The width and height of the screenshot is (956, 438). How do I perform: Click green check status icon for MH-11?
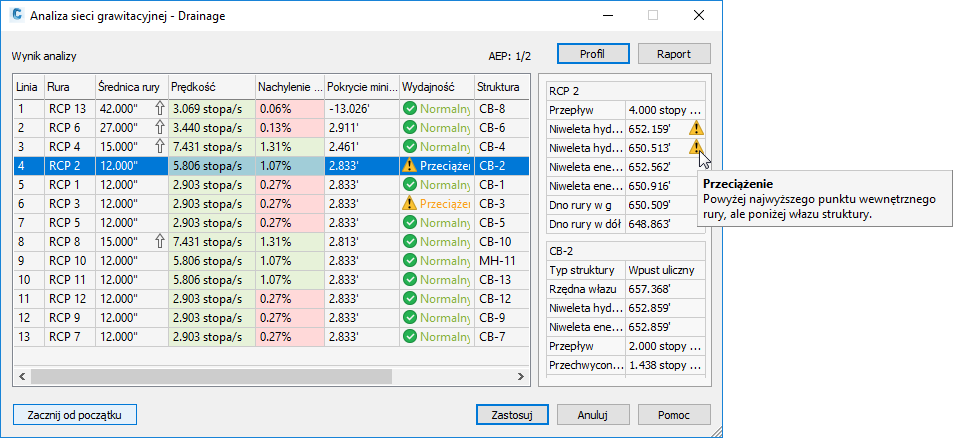click(410, 261)
